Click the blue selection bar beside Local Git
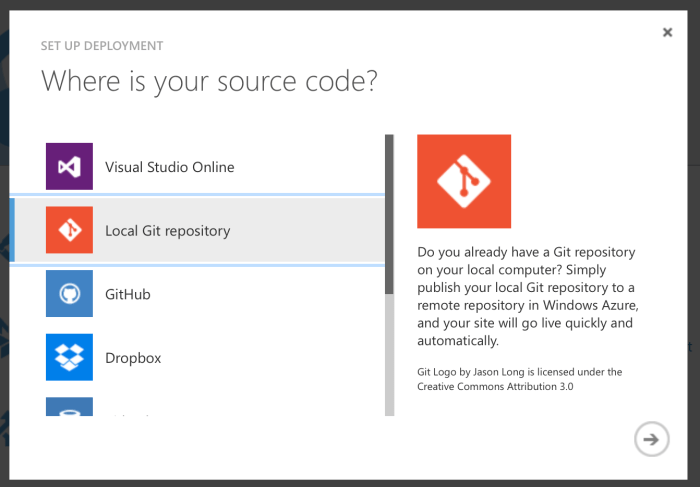 click(13, 231)
